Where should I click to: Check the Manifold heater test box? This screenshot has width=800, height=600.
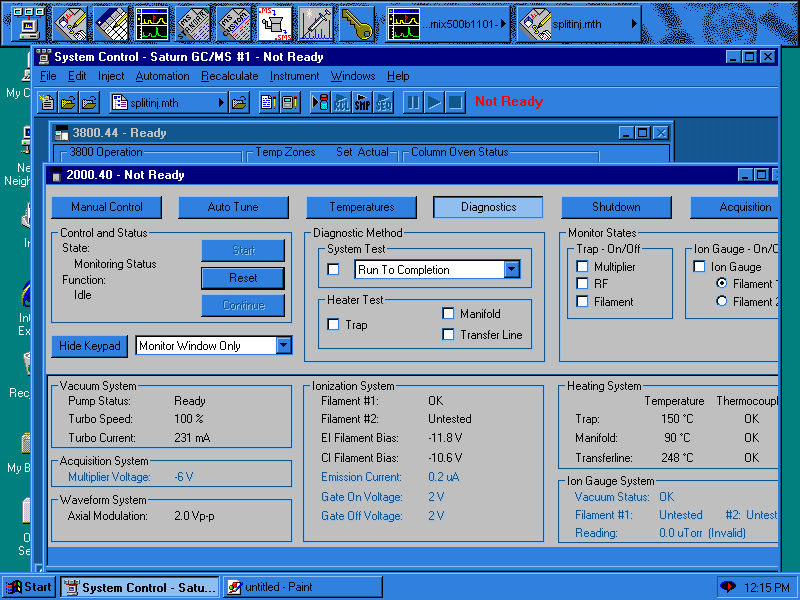[x=448, y=313]
